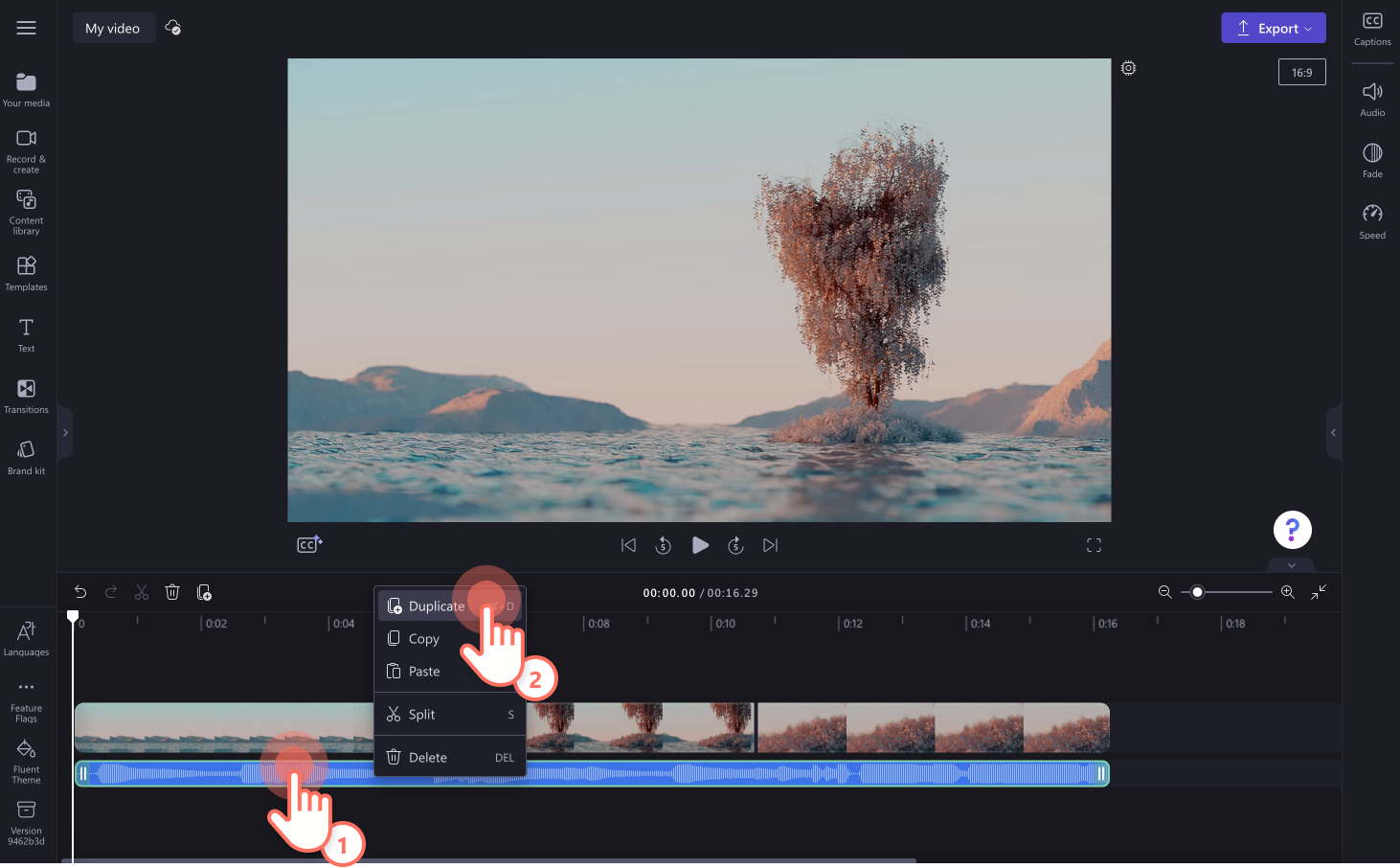Open the Fade panel
The width and height of the screenshot is (1400, 868).
click(1372, 160)
